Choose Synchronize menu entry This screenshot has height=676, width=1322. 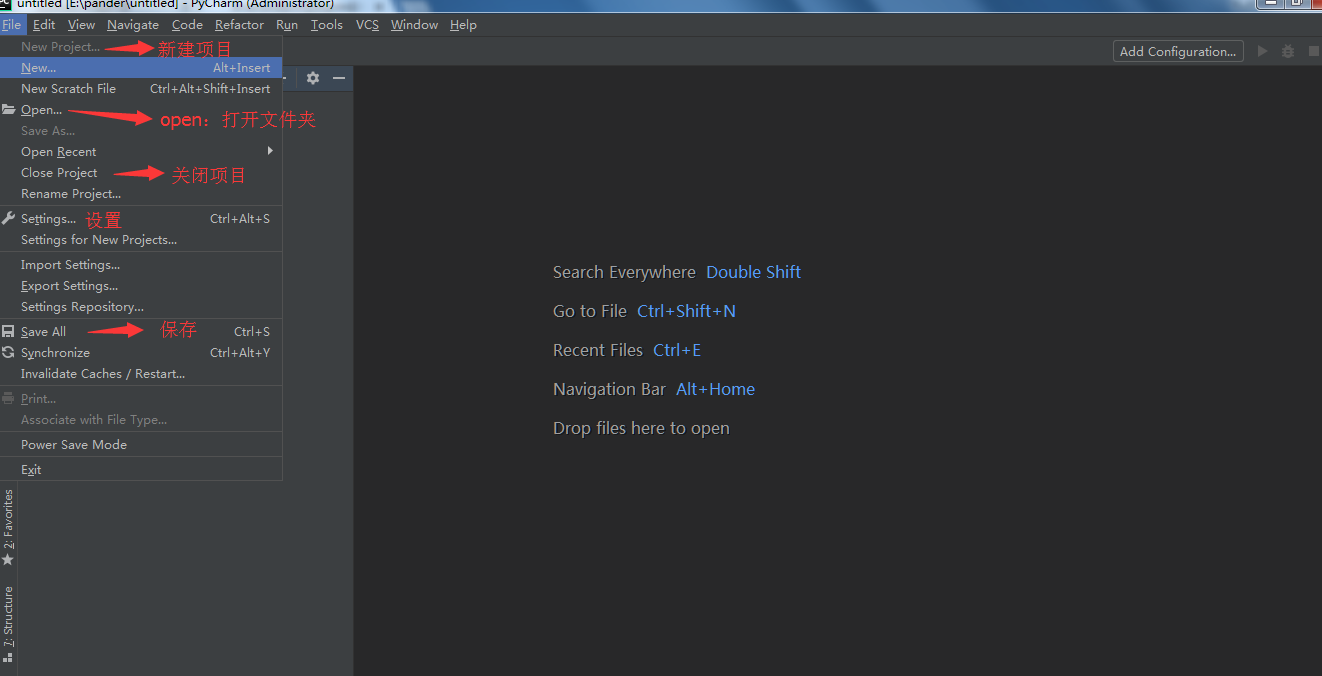coord(141,353)
